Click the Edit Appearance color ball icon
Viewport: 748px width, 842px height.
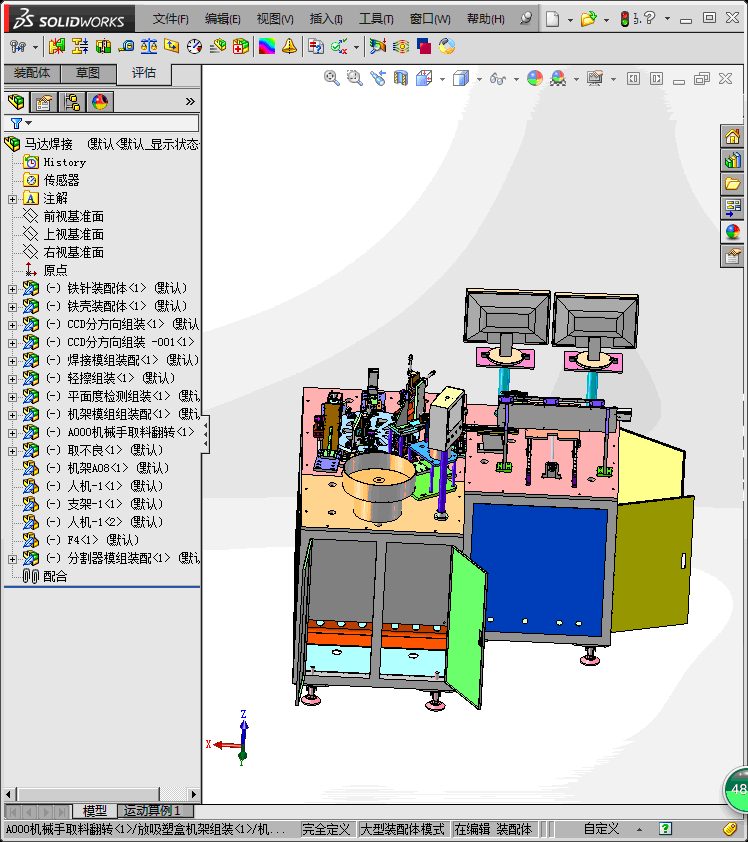(x=535, y=78)
